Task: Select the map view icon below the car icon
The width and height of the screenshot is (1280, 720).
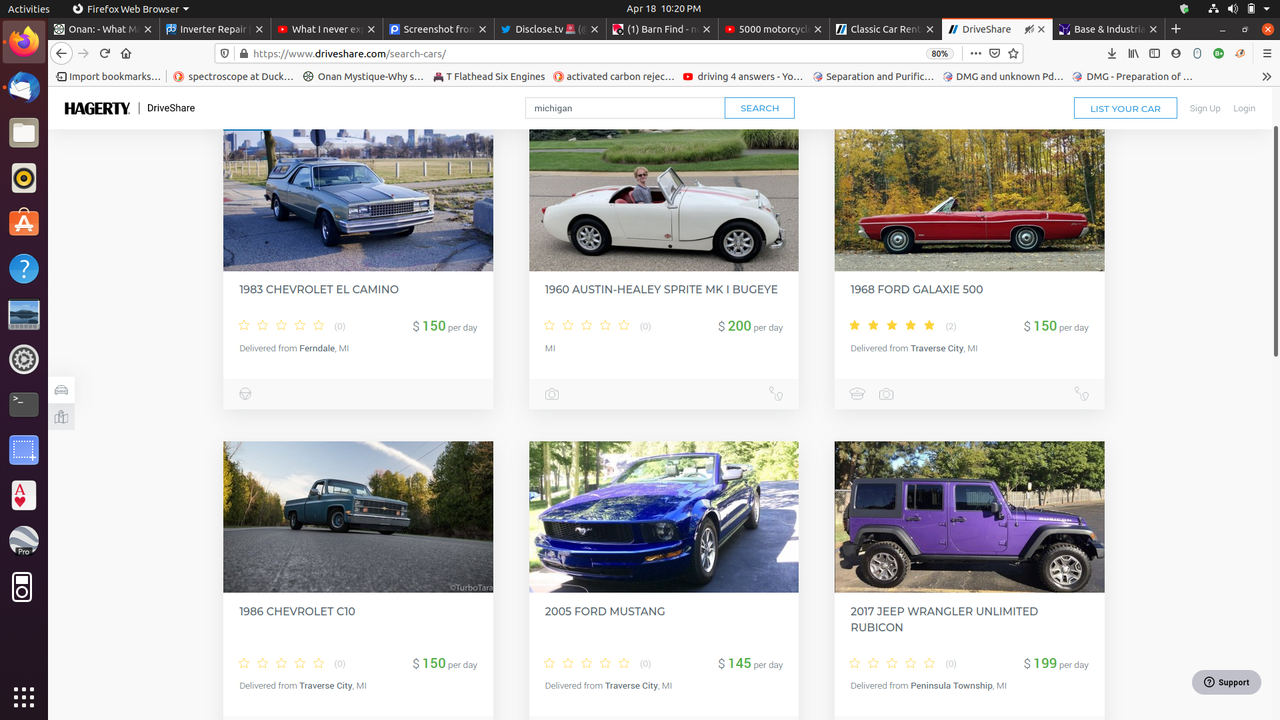Action: (x=61, y=417)
